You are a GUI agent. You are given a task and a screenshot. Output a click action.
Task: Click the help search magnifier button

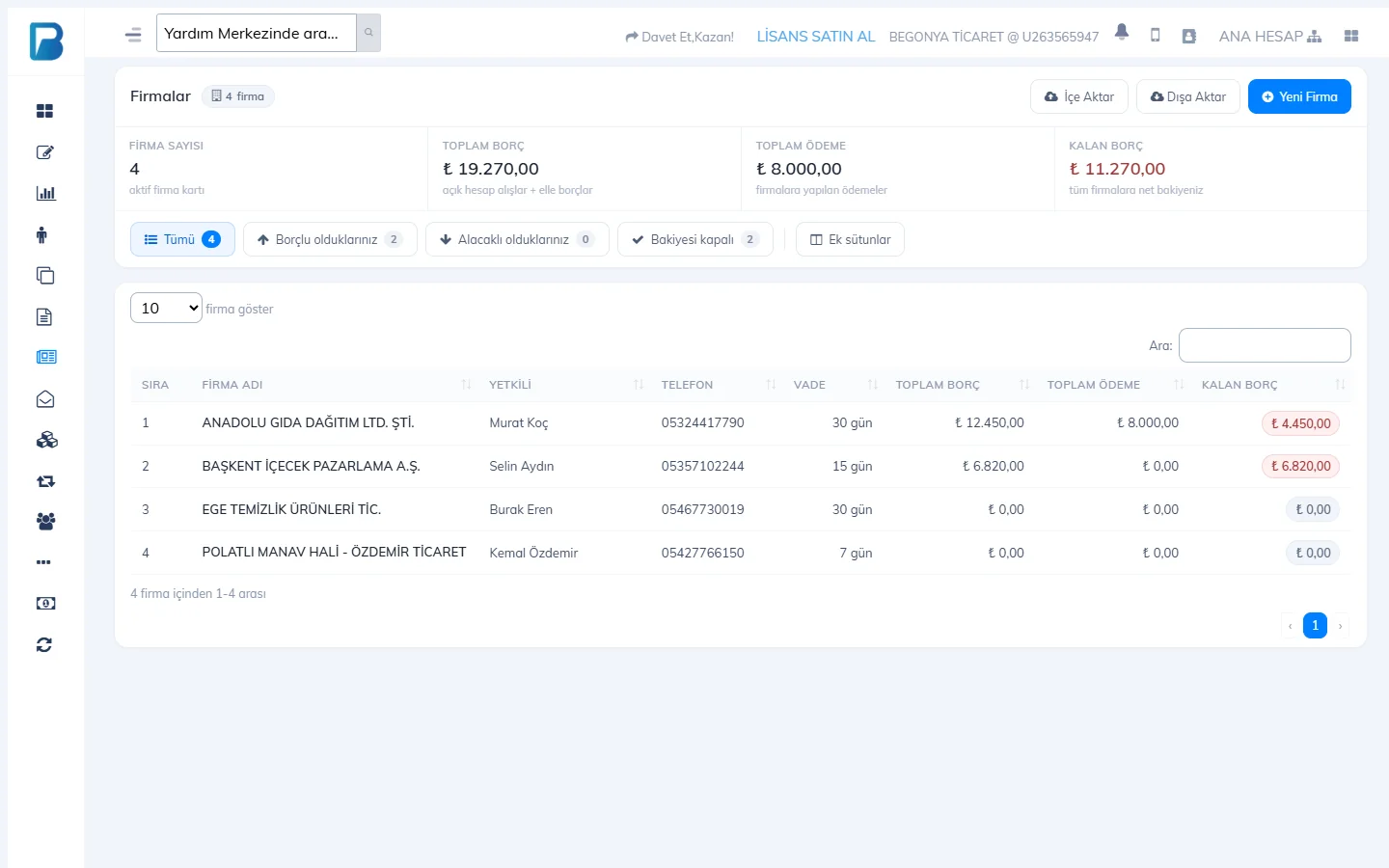(x=368, y=33)
